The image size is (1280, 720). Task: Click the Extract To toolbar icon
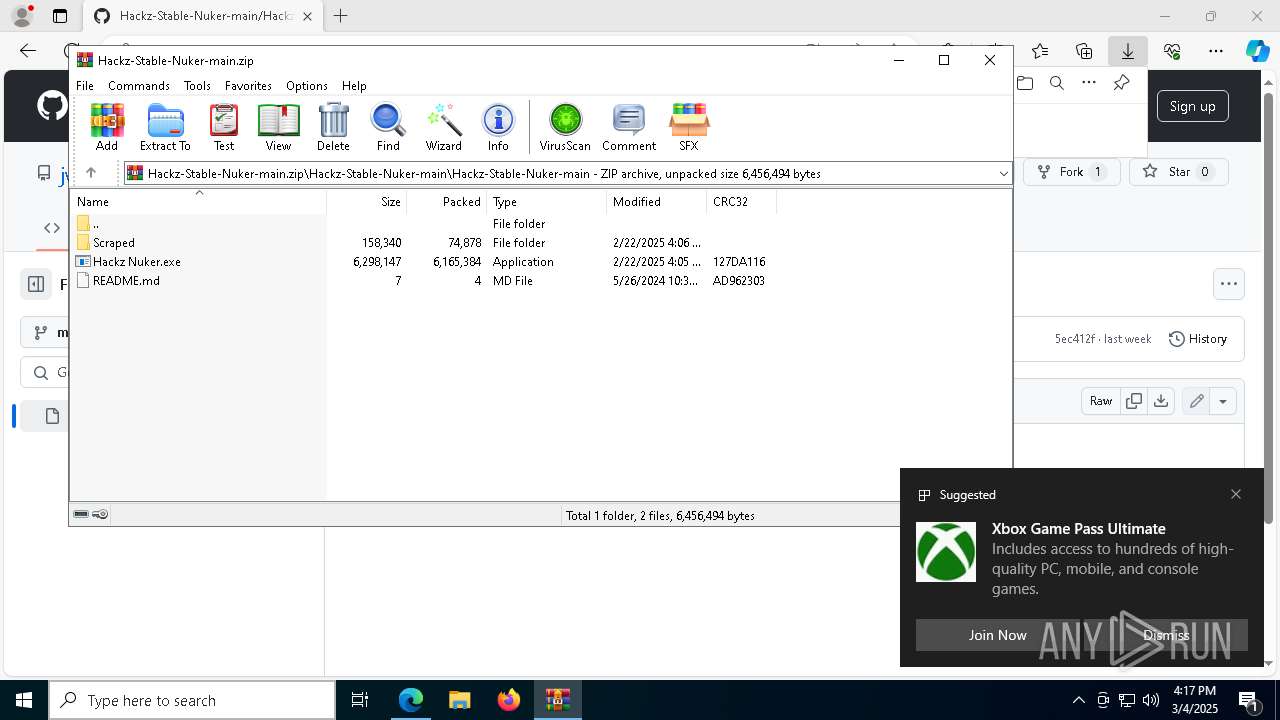pyautogui.click(x=165, y=127)
